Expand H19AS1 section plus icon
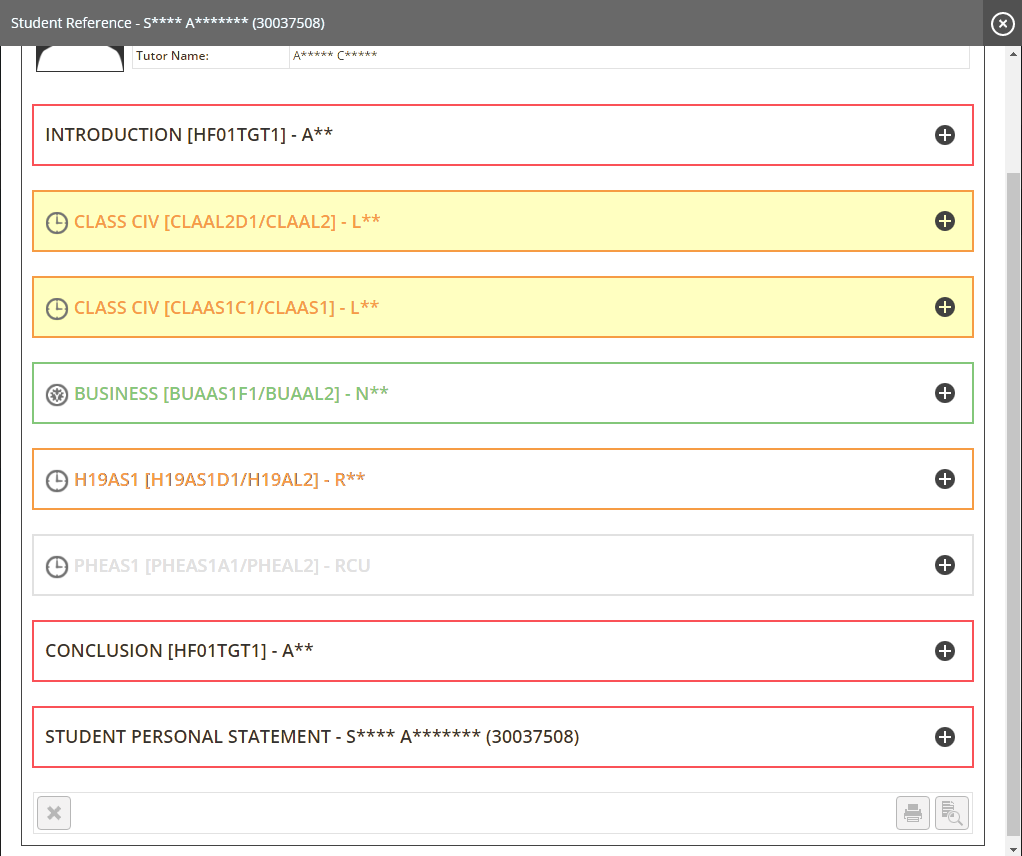 (945, 479)
